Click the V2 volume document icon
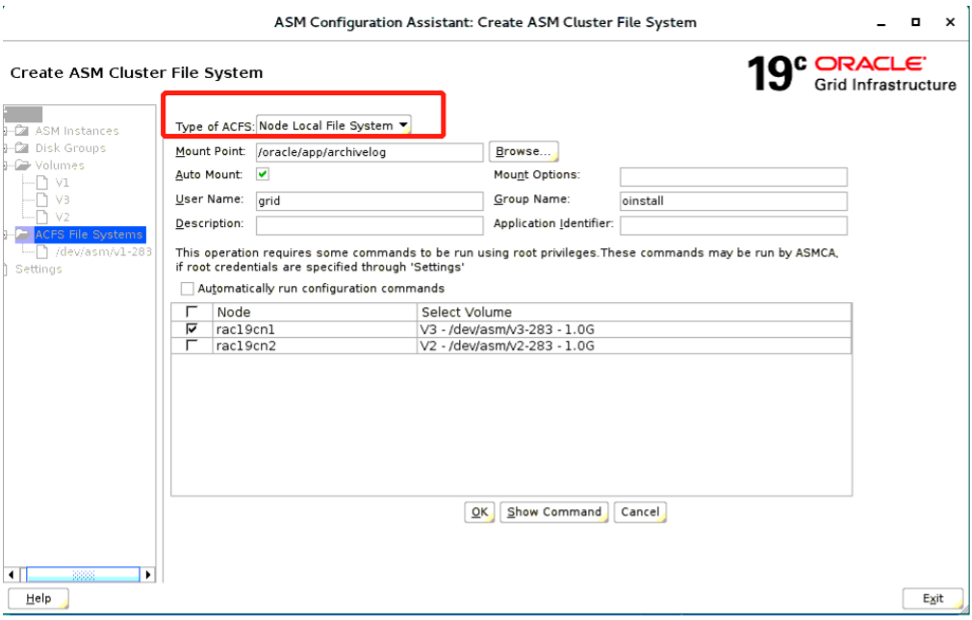Image resolution: width=972 pixels, height=620 pixels. coord(41,215)
